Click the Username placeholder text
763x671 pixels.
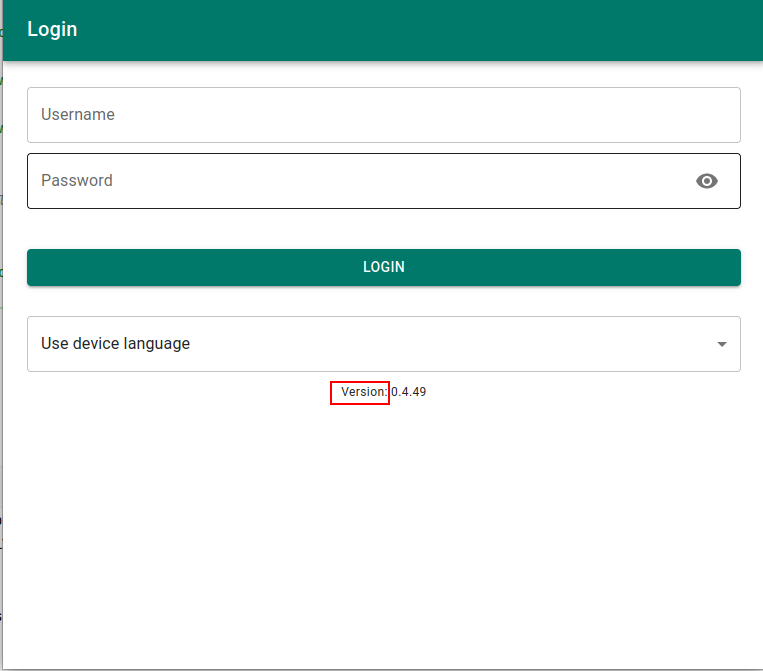78,115
